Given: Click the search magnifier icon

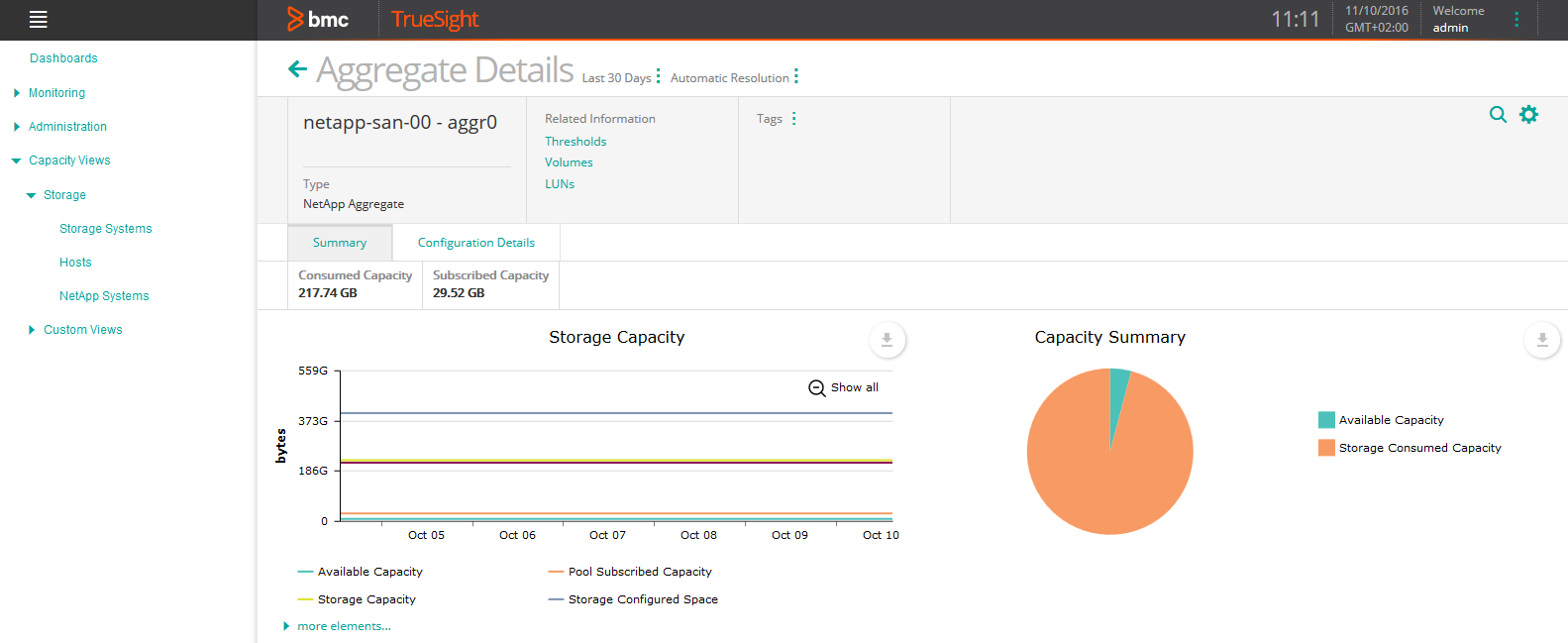Looking at the screenshot, I should [x=1498, y=115].
